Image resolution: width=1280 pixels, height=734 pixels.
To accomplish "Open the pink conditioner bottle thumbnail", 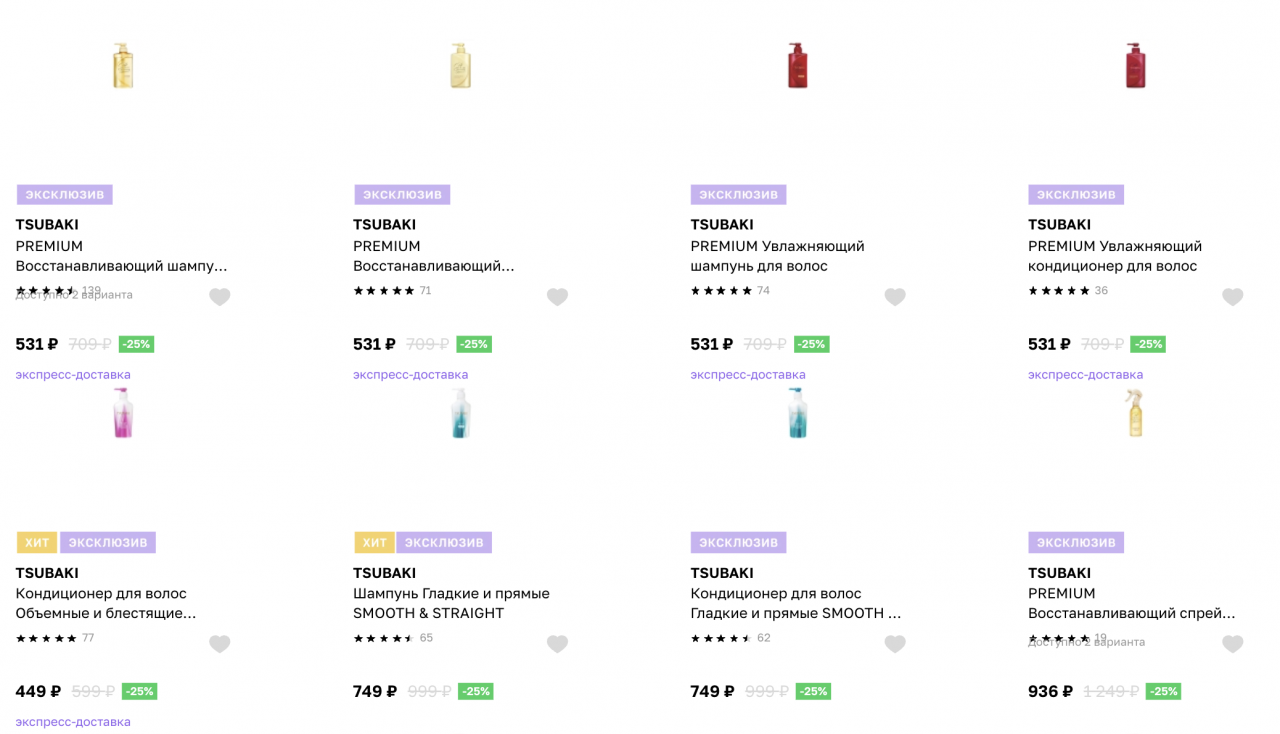I will click(x=122, y=413).
